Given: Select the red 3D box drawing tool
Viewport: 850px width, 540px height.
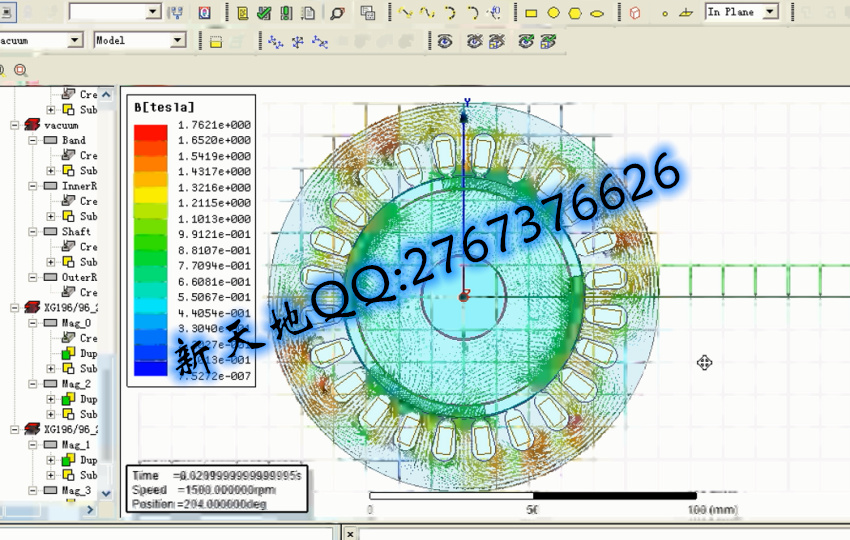Looking at the screenshot, I should point(635,13).
